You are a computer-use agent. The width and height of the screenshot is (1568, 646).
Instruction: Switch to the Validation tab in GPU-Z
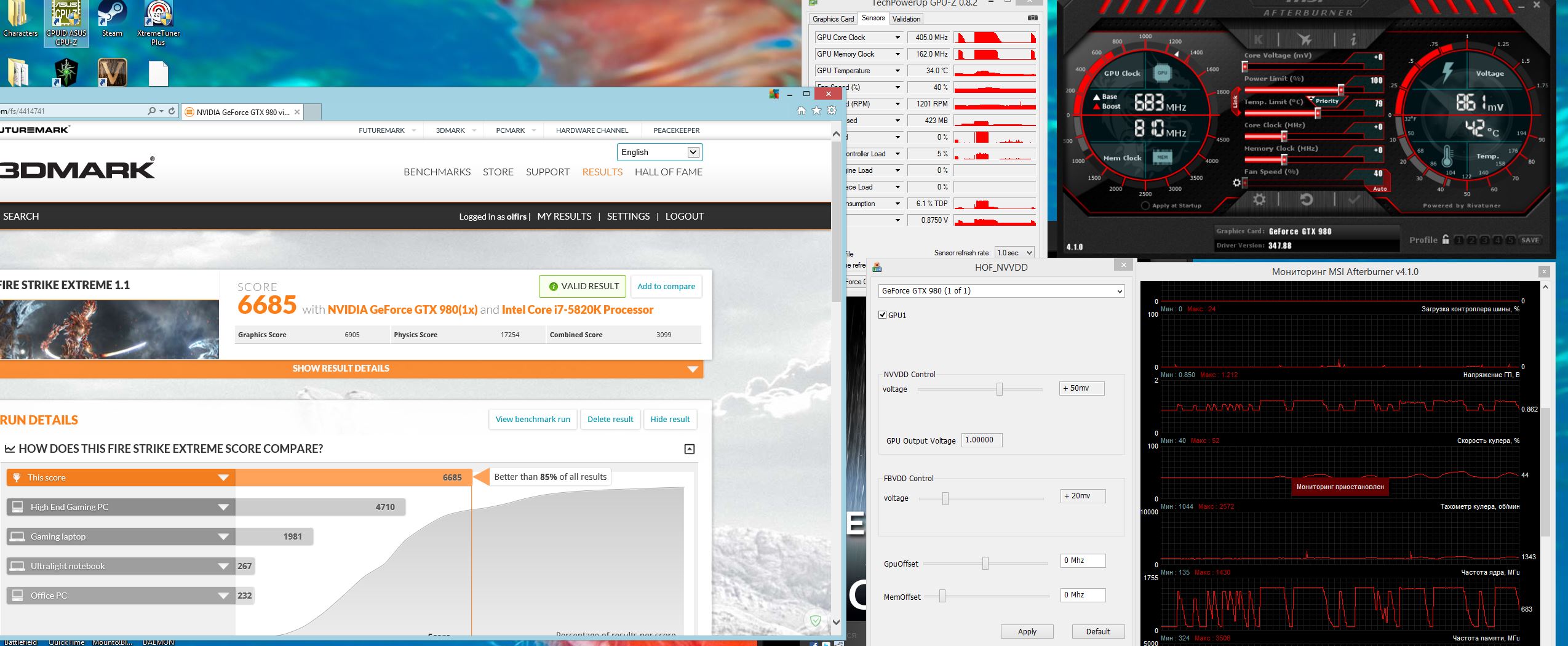pos(906,19)
